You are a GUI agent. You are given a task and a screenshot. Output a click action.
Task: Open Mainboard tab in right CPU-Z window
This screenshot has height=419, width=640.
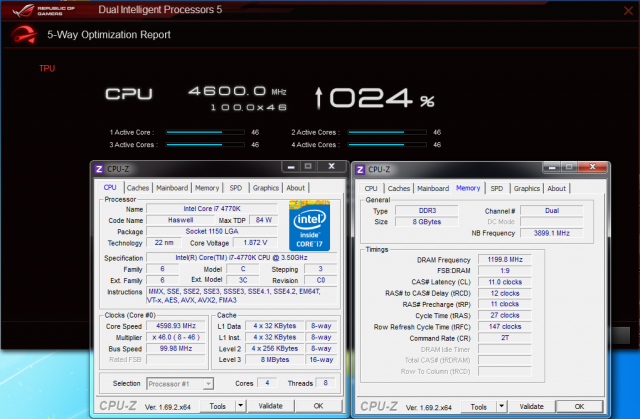[433, 188]
